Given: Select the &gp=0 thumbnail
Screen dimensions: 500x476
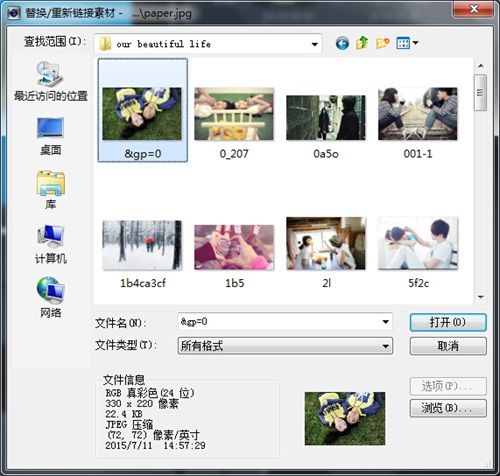Looking at the screenshot, I should point(142,113).
